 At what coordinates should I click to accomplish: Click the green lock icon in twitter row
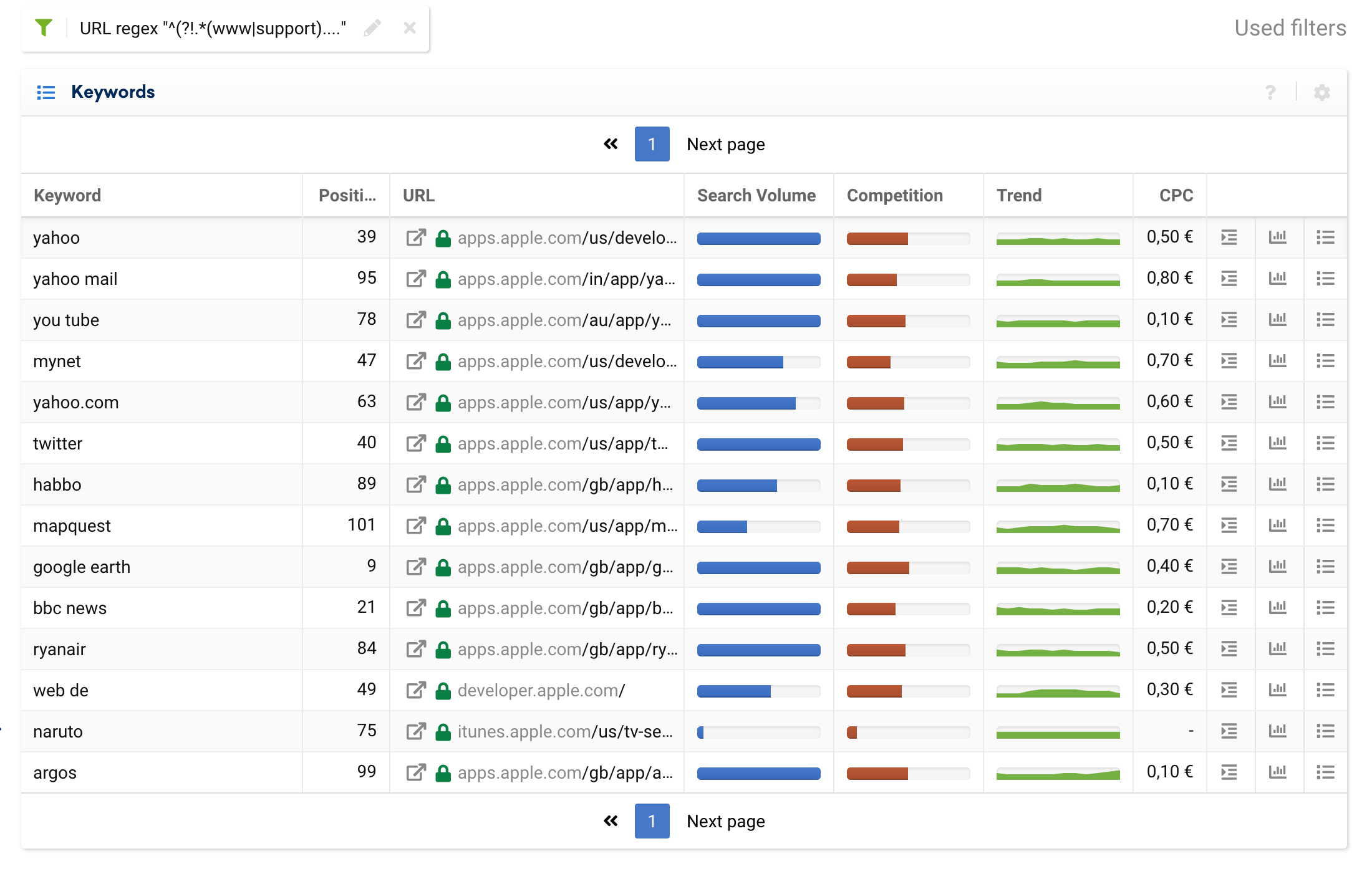443,444
